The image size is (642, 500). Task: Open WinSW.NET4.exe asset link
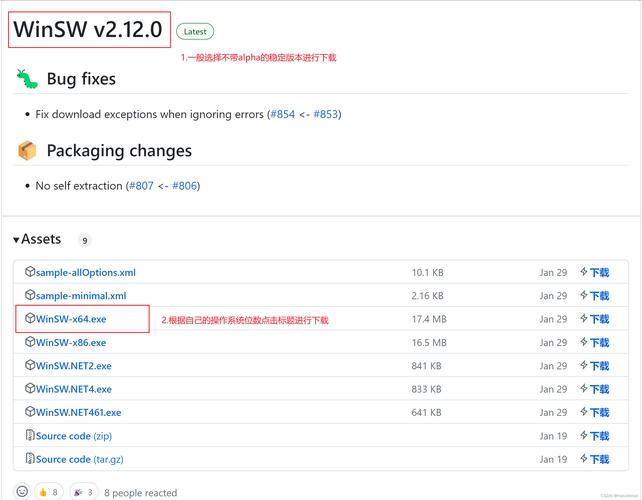click(x=74, y=389)
